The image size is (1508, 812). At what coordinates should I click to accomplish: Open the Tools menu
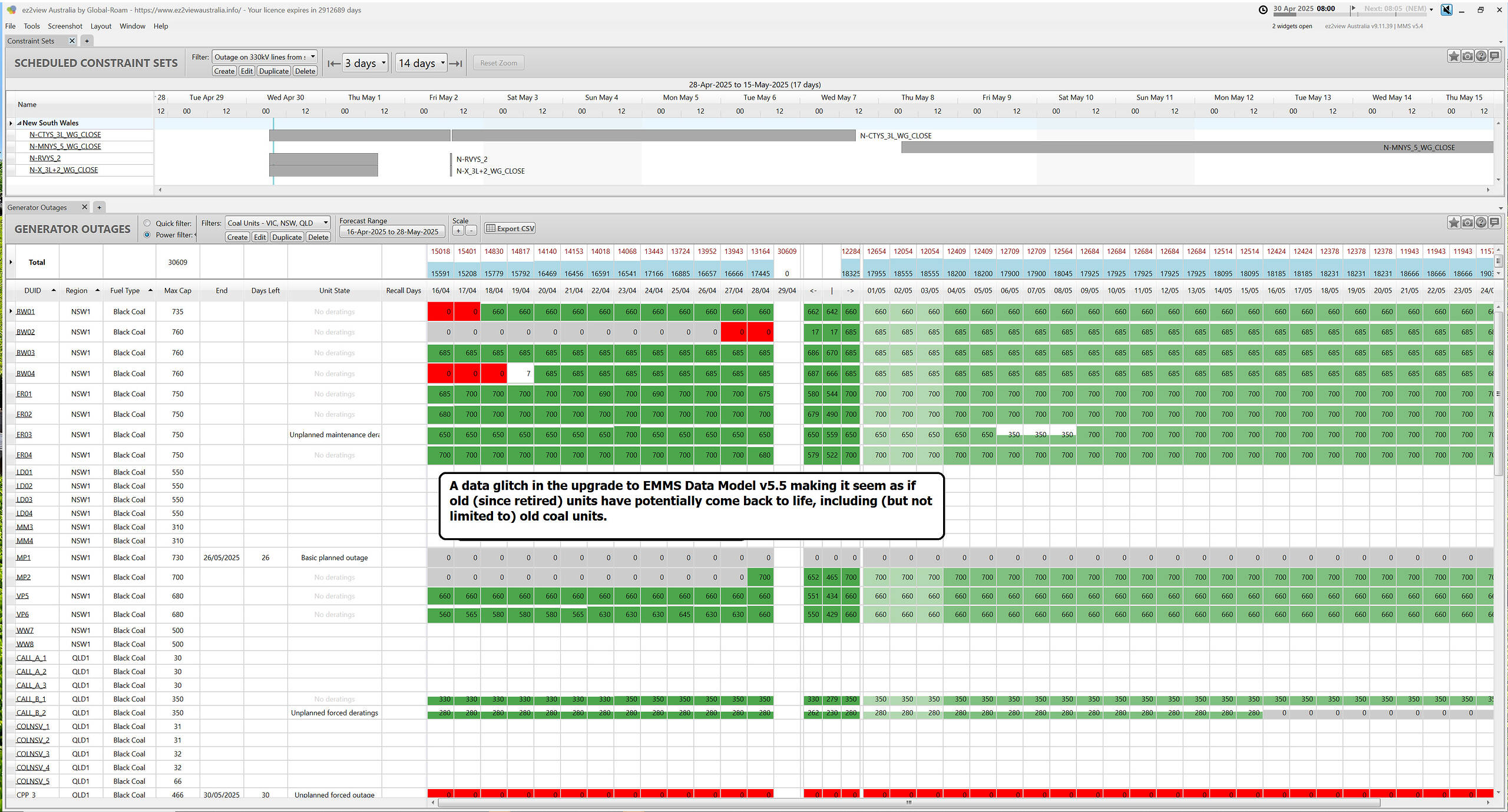pyautogui.click(x=32, y=26)
